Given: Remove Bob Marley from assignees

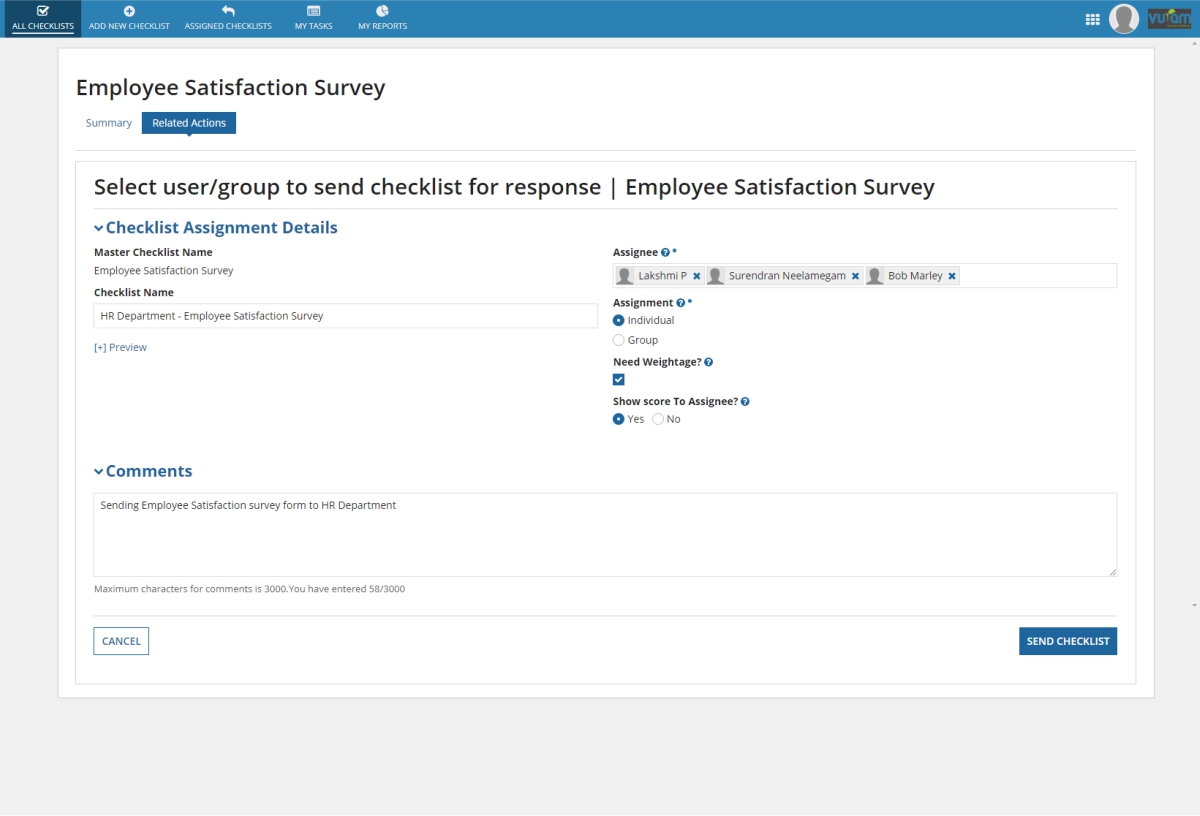Looking at the screenshot, I should 952,276.
